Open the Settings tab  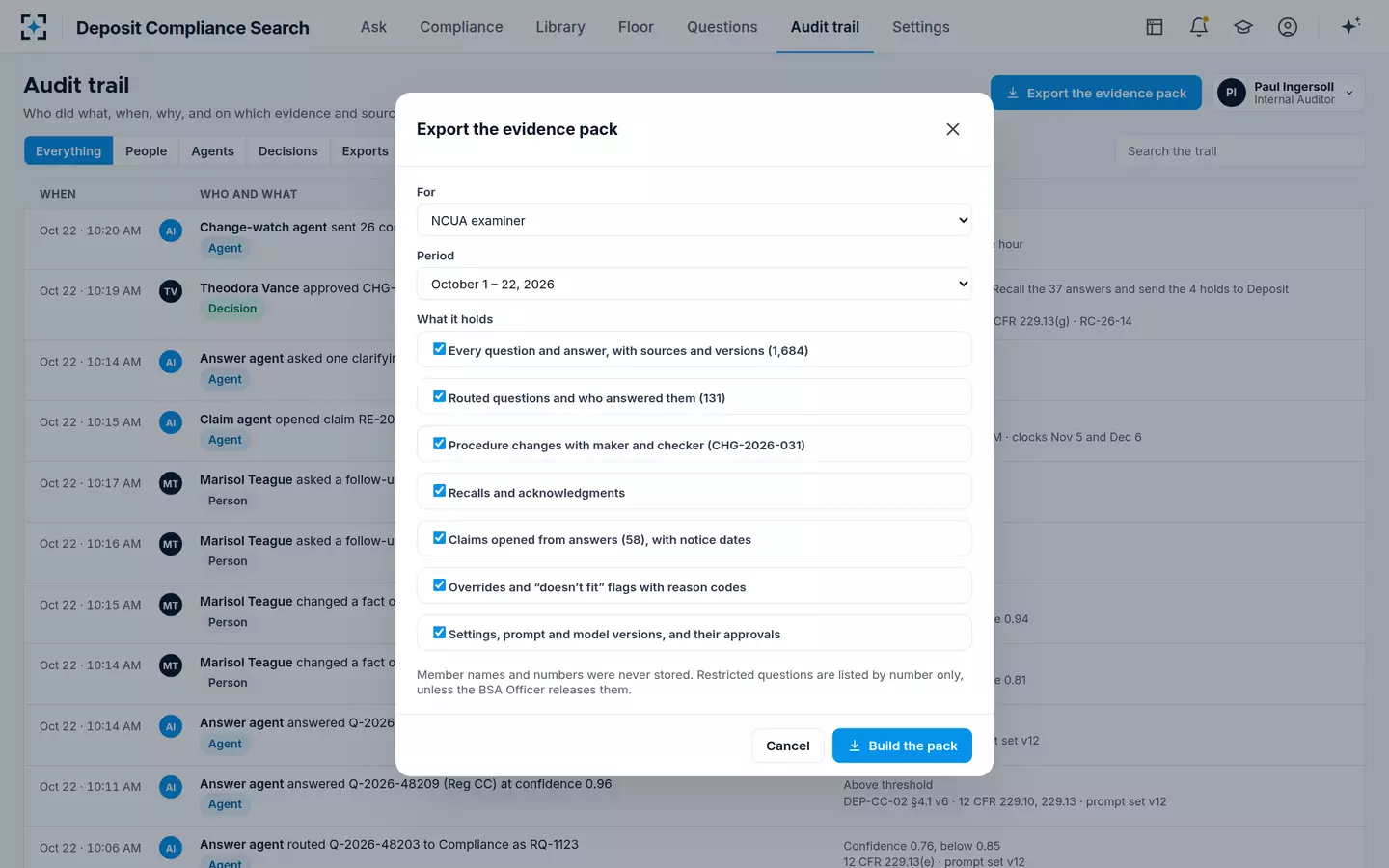(921, 27)
